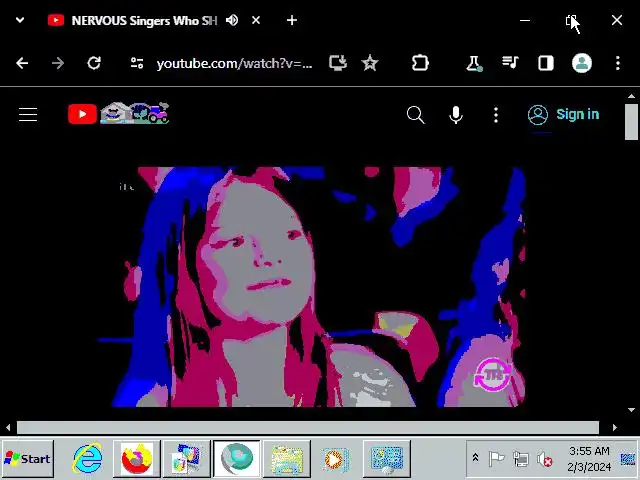Click the vertical scrollbar up arrow
The height and width of the screenshot is (480, 640).
click(x=631, y=96)
